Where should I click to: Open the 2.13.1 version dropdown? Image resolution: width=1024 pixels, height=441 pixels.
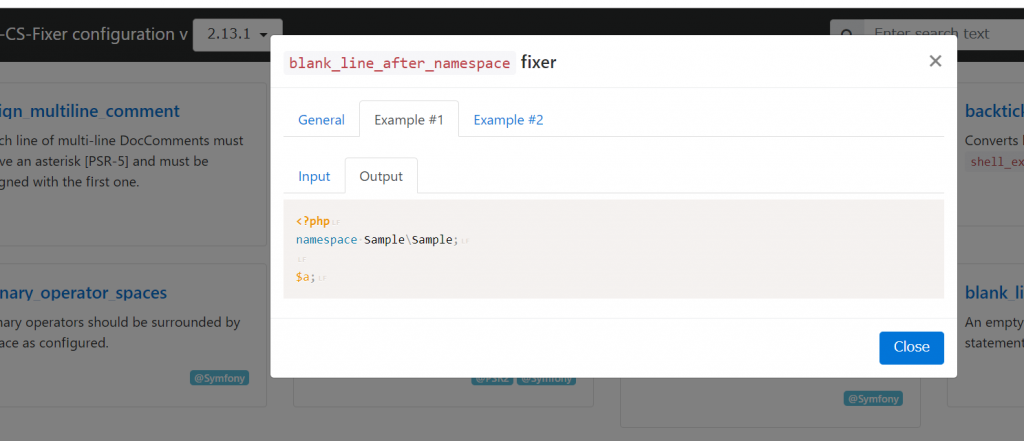pyautogui.click(x=237, y=34)
